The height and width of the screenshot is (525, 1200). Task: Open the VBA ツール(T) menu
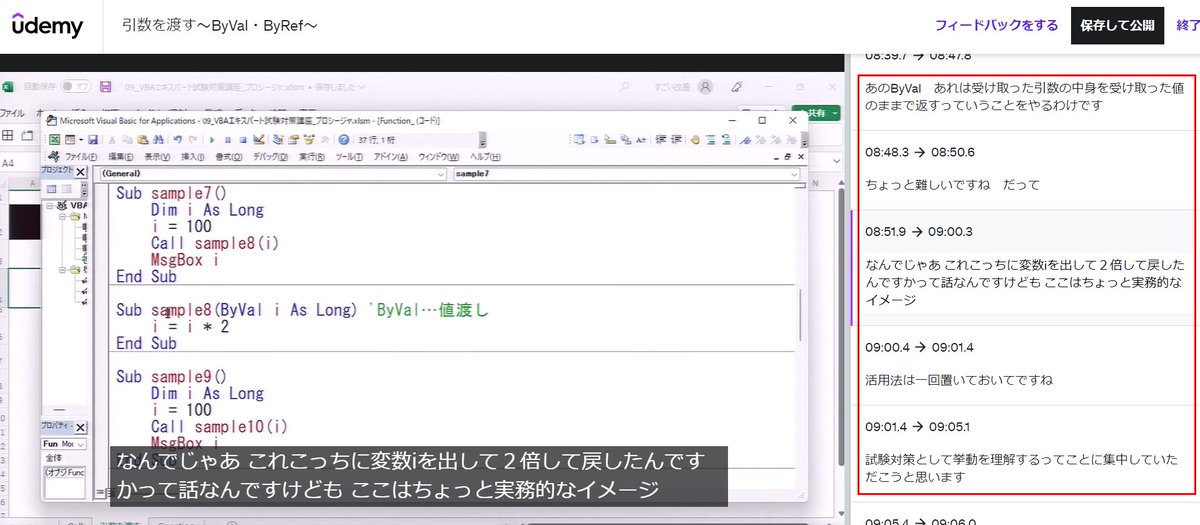pyautogui.click(x=349, y=157)
